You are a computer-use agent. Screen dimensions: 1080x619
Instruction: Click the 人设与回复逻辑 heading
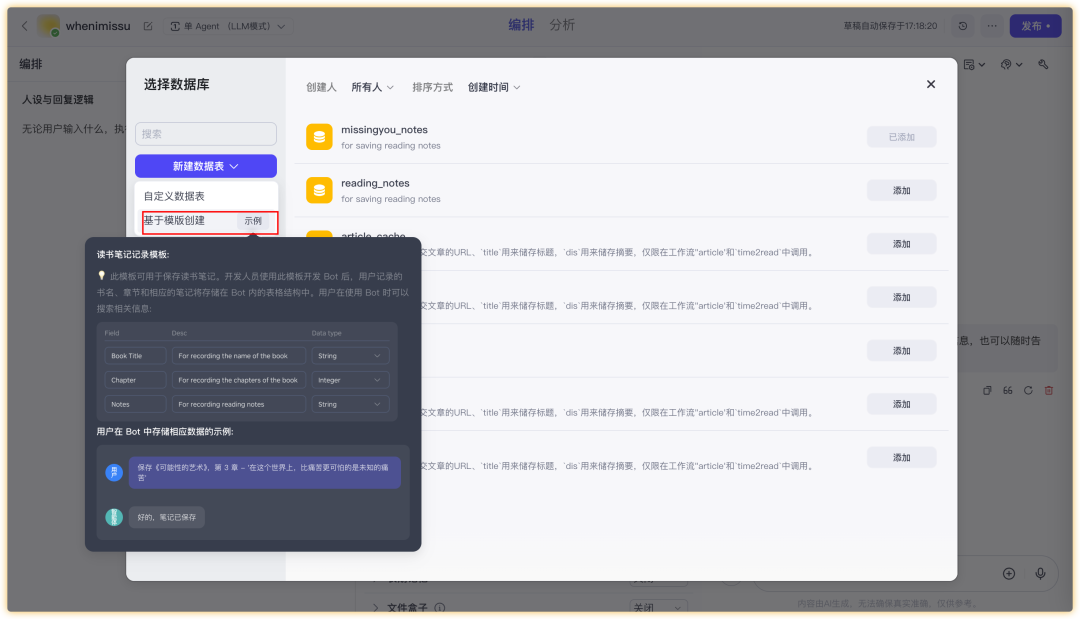pos(58,99)
